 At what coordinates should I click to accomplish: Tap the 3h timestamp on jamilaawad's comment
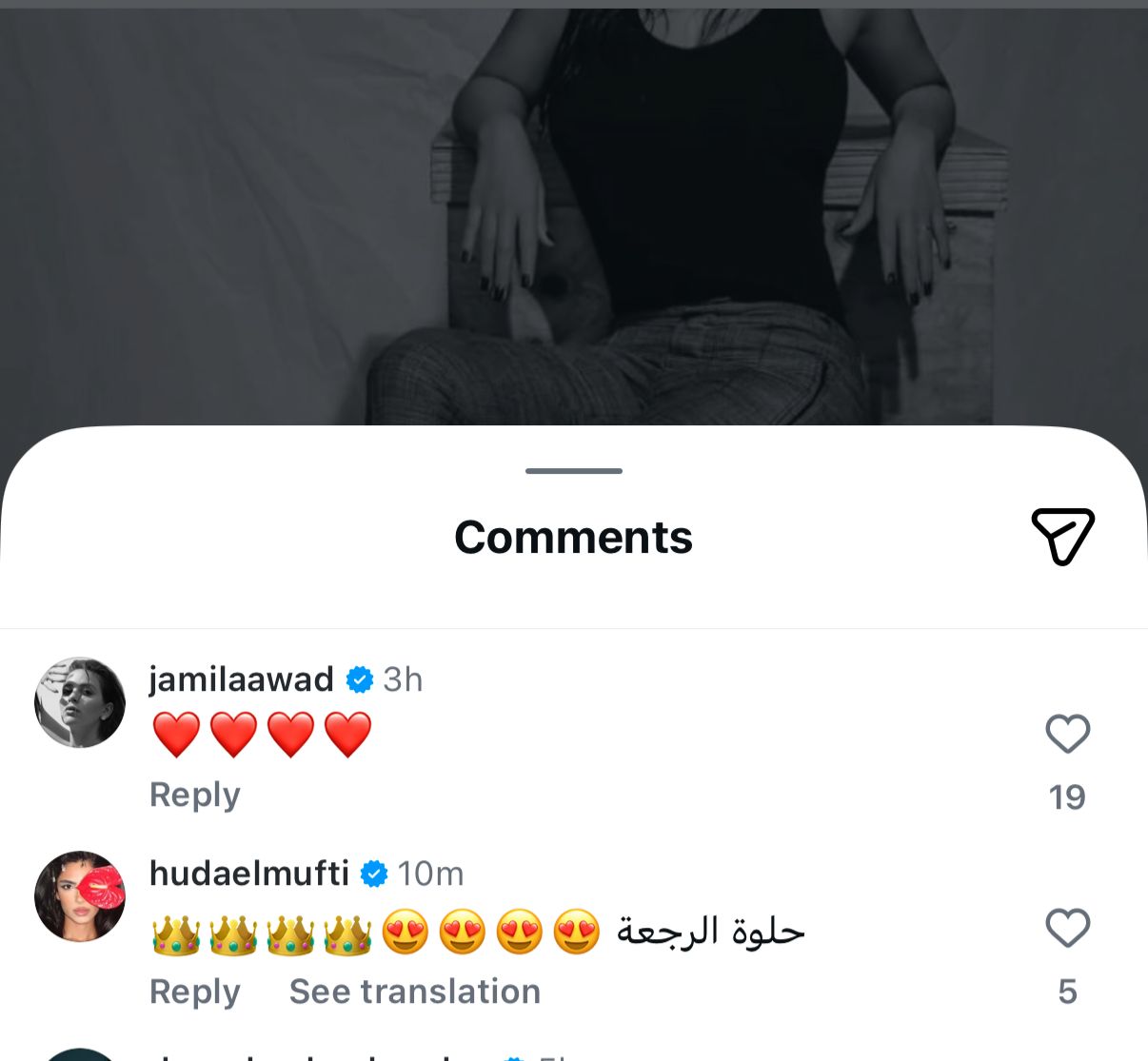point(404,679)
